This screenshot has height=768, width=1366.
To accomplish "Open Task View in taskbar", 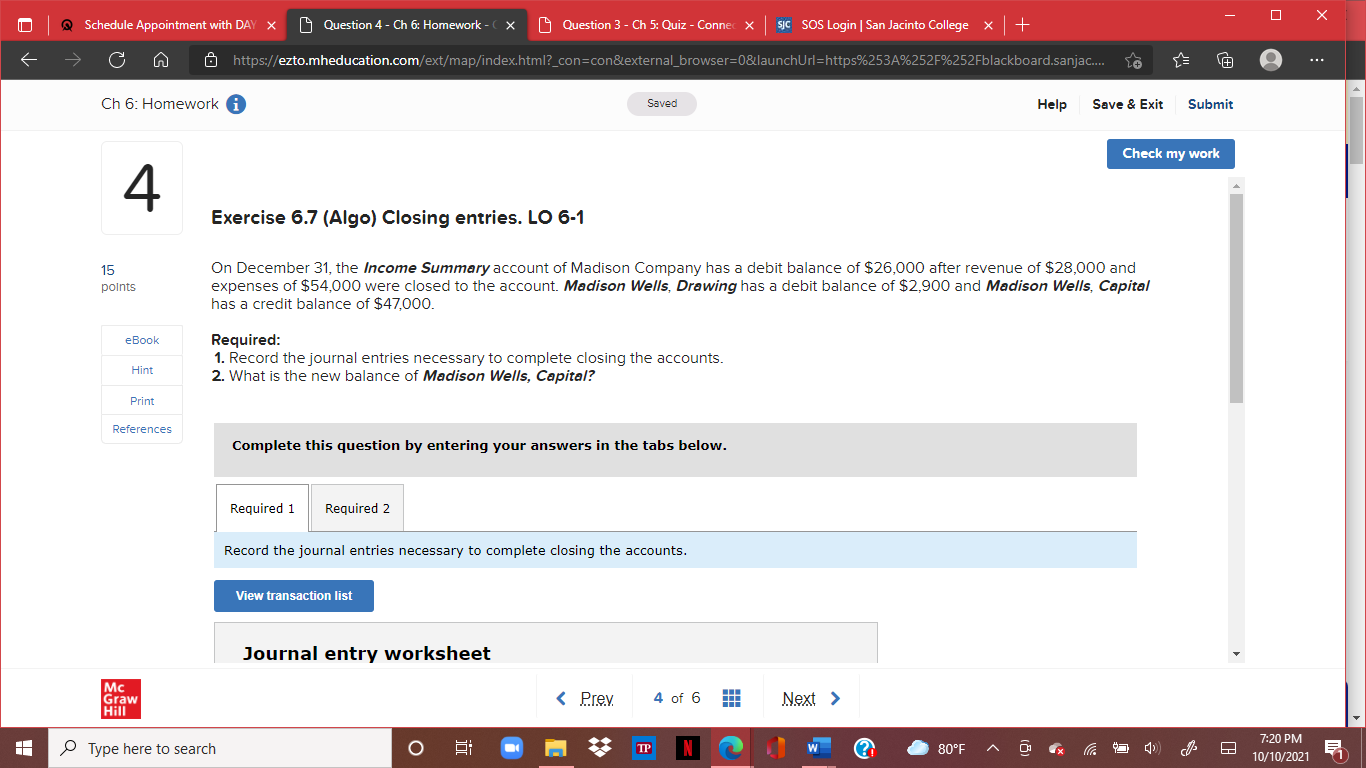I will (463, 748).
